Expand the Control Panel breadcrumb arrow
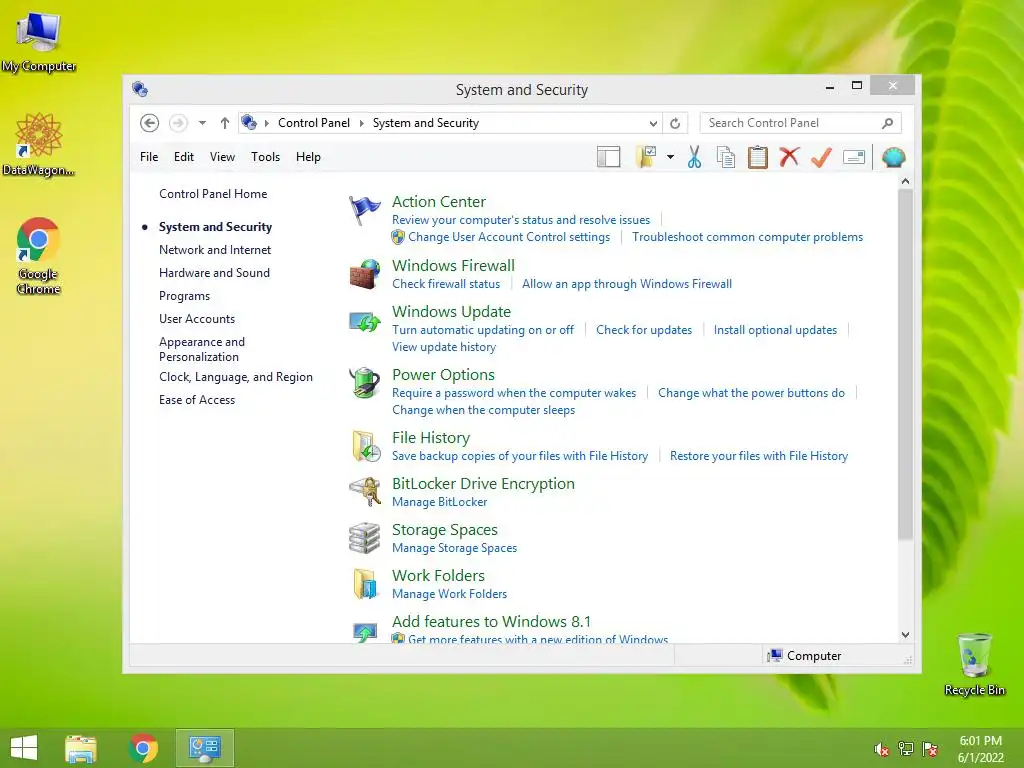Viewport: 1024px width, 768px height. coord(362,123)
